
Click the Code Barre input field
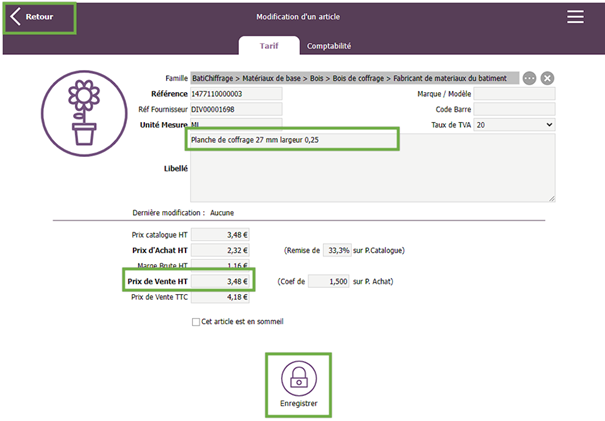(514, 109)
